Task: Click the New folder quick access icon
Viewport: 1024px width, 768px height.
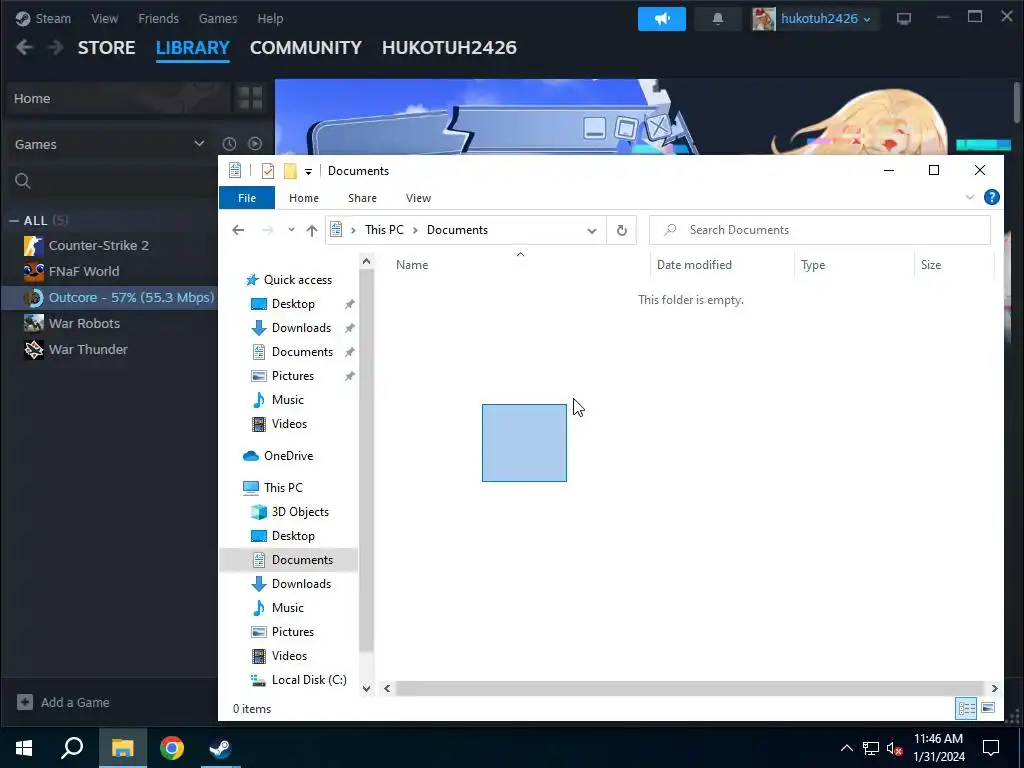Action: point(290,171)
